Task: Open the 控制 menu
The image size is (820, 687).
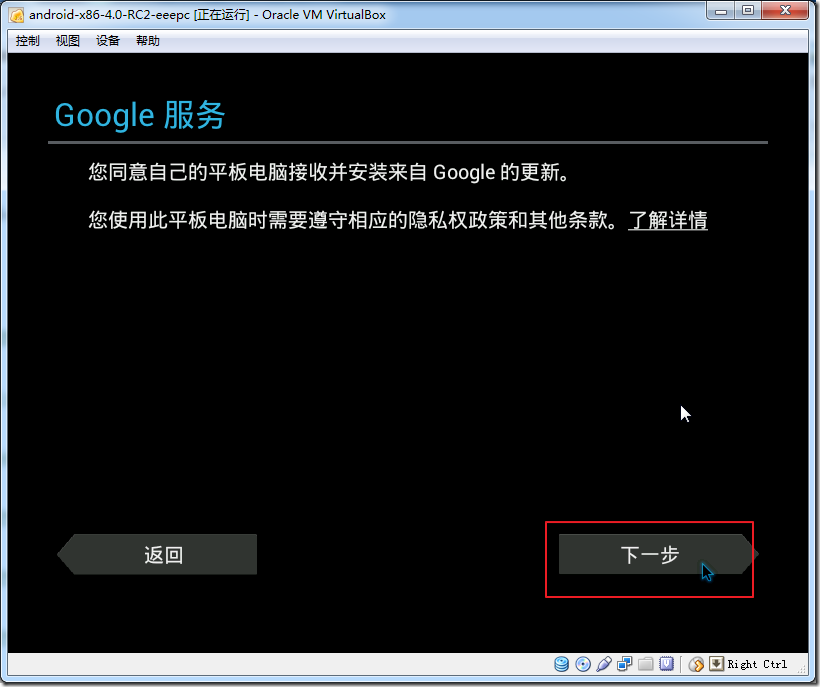Action: click(27, 41)
